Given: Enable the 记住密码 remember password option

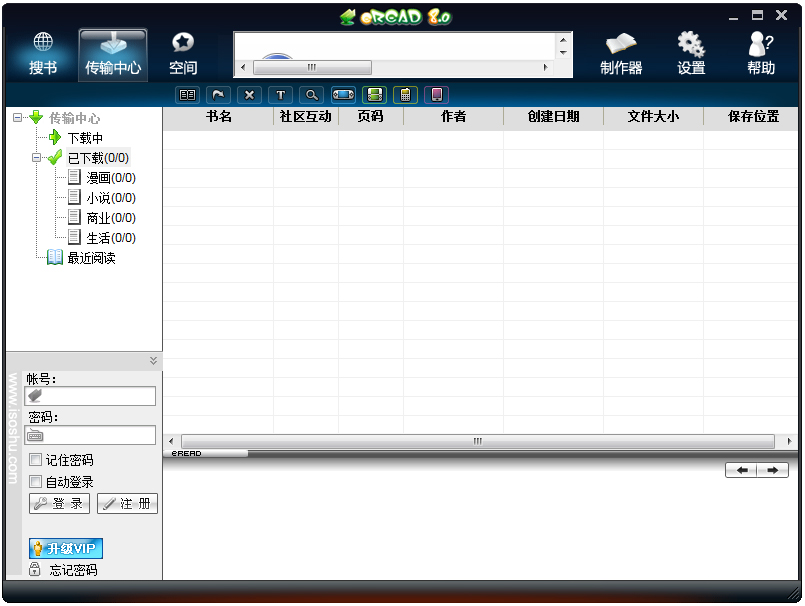Looking at the screenshot, I should [37, 461].
